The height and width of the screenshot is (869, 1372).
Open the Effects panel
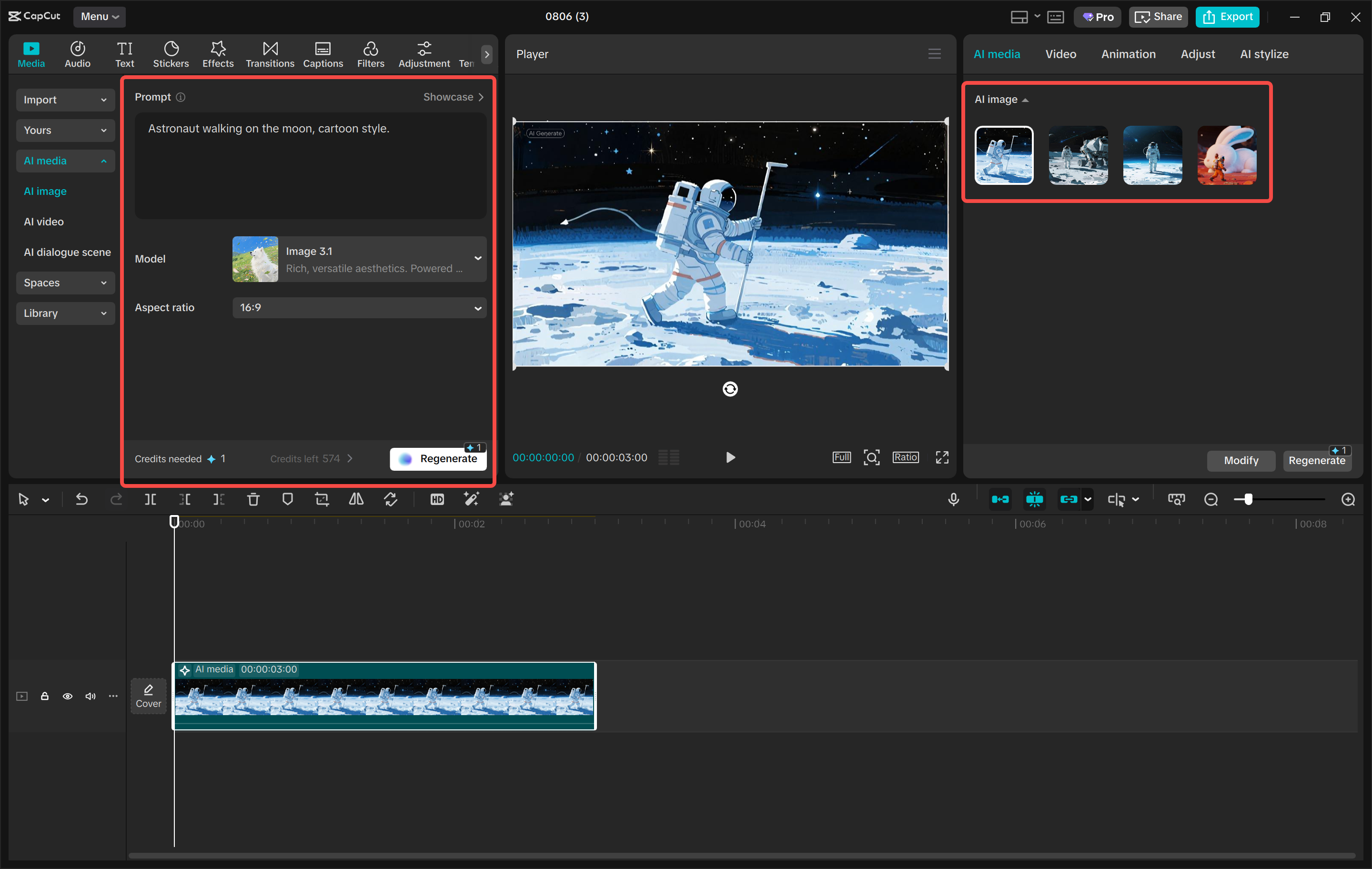[218, 55]
